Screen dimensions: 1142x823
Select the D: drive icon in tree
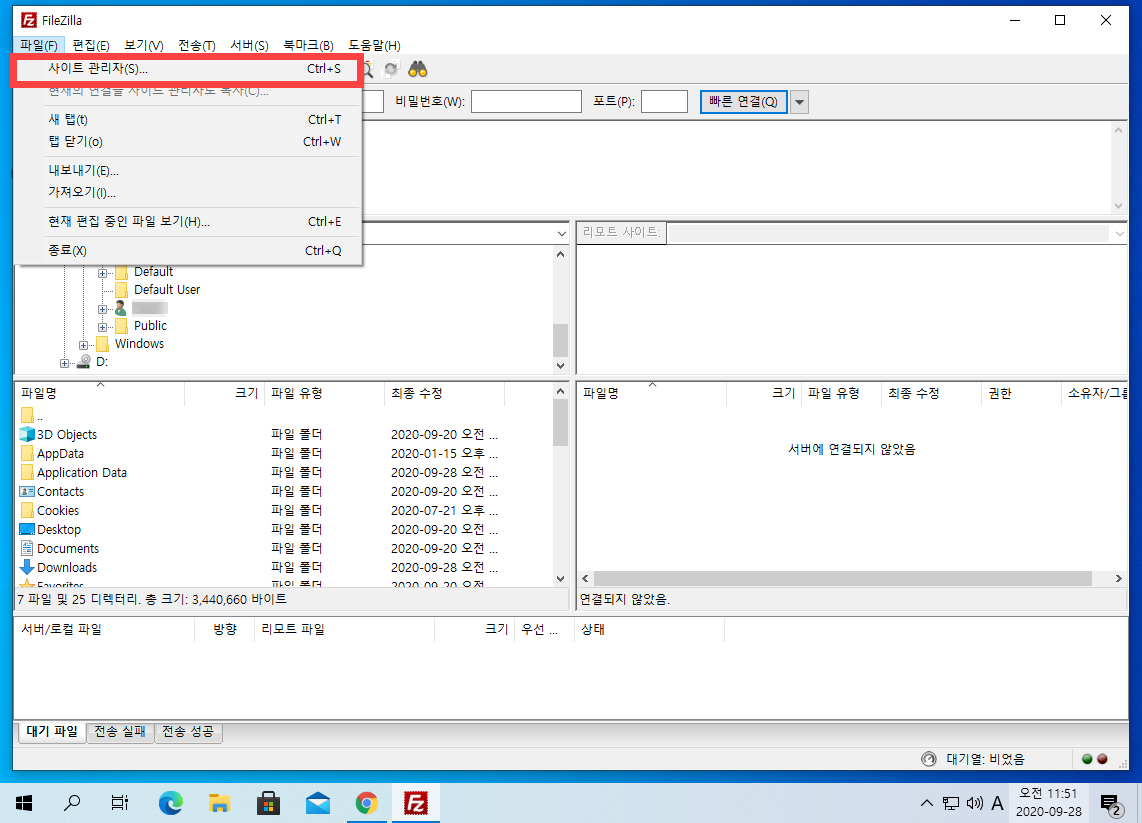84,361
